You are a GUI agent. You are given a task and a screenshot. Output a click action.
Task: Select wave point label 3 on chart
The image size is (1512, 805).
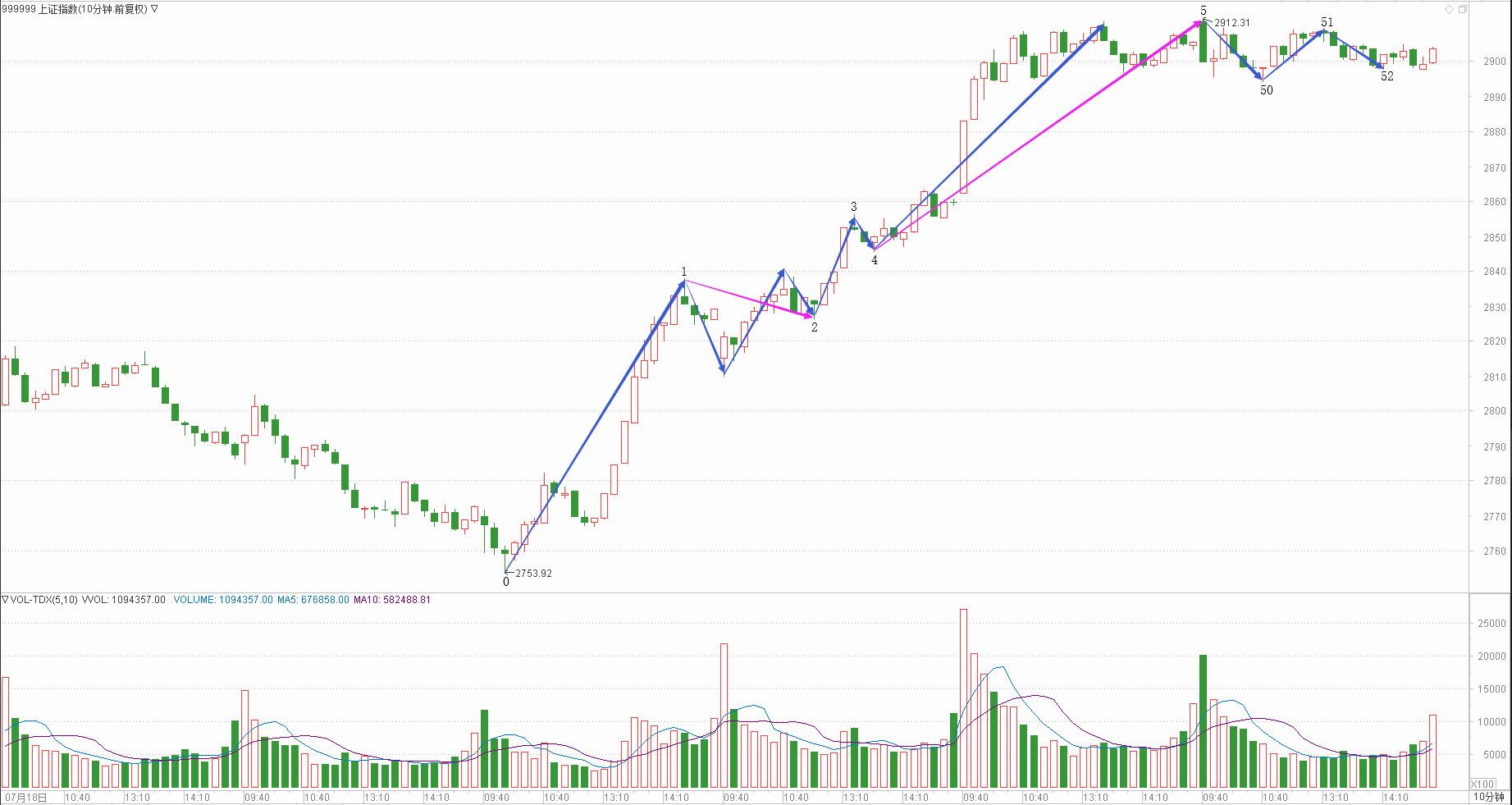coord(853,207)
